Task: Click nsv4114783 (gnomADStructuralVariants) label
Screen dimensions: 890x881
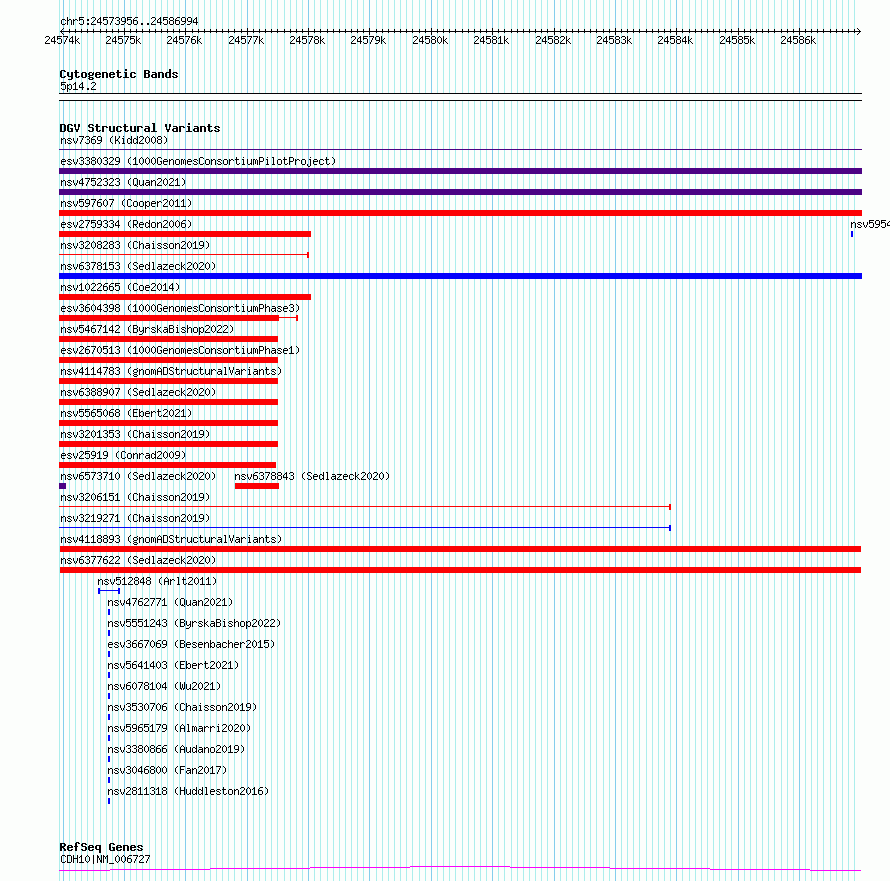Action: 171,371
